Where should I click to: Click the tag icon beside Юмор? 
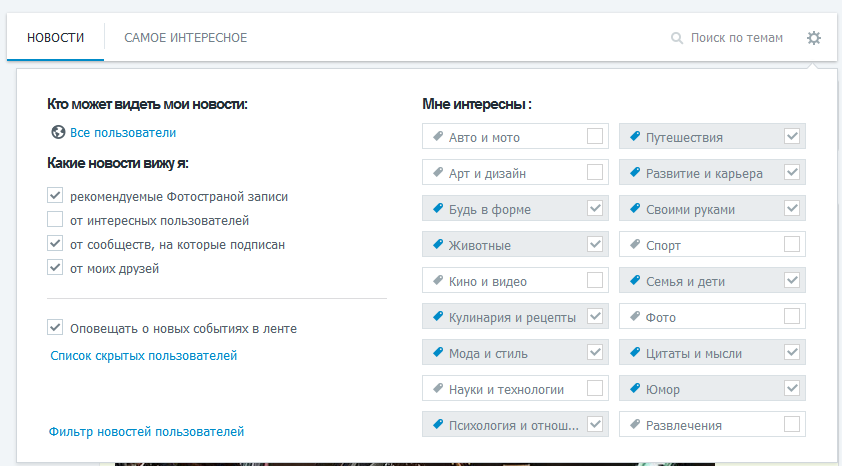635,388
